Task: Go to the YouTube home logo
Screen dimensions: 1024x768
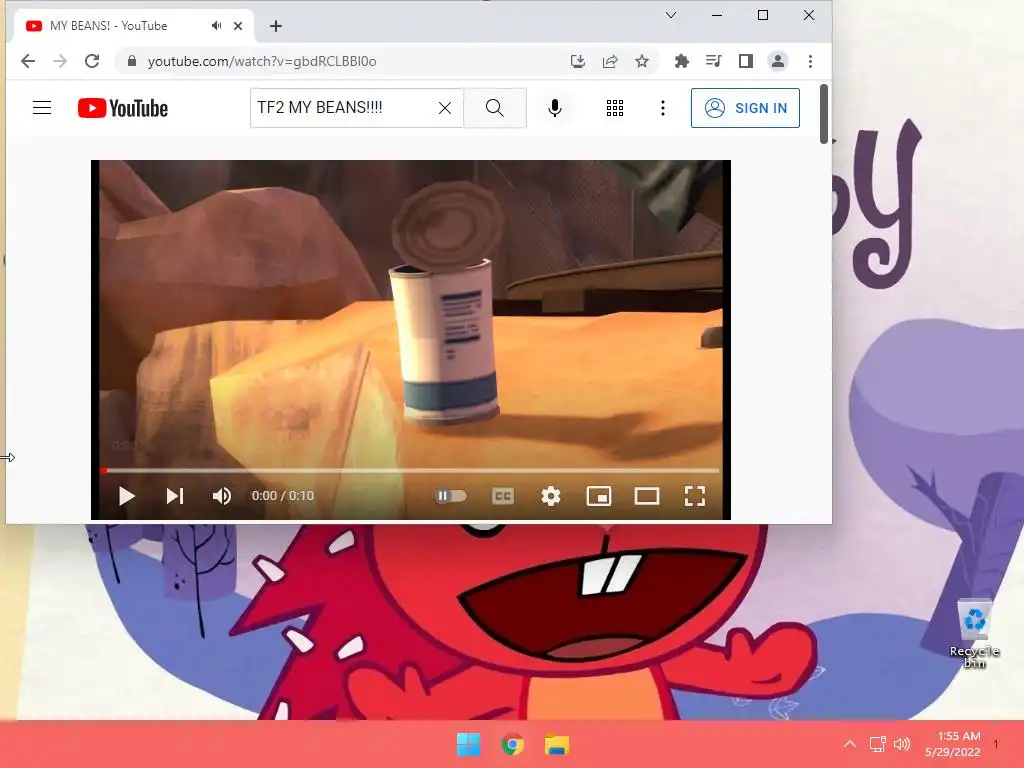Action: (x=123, y=108)
